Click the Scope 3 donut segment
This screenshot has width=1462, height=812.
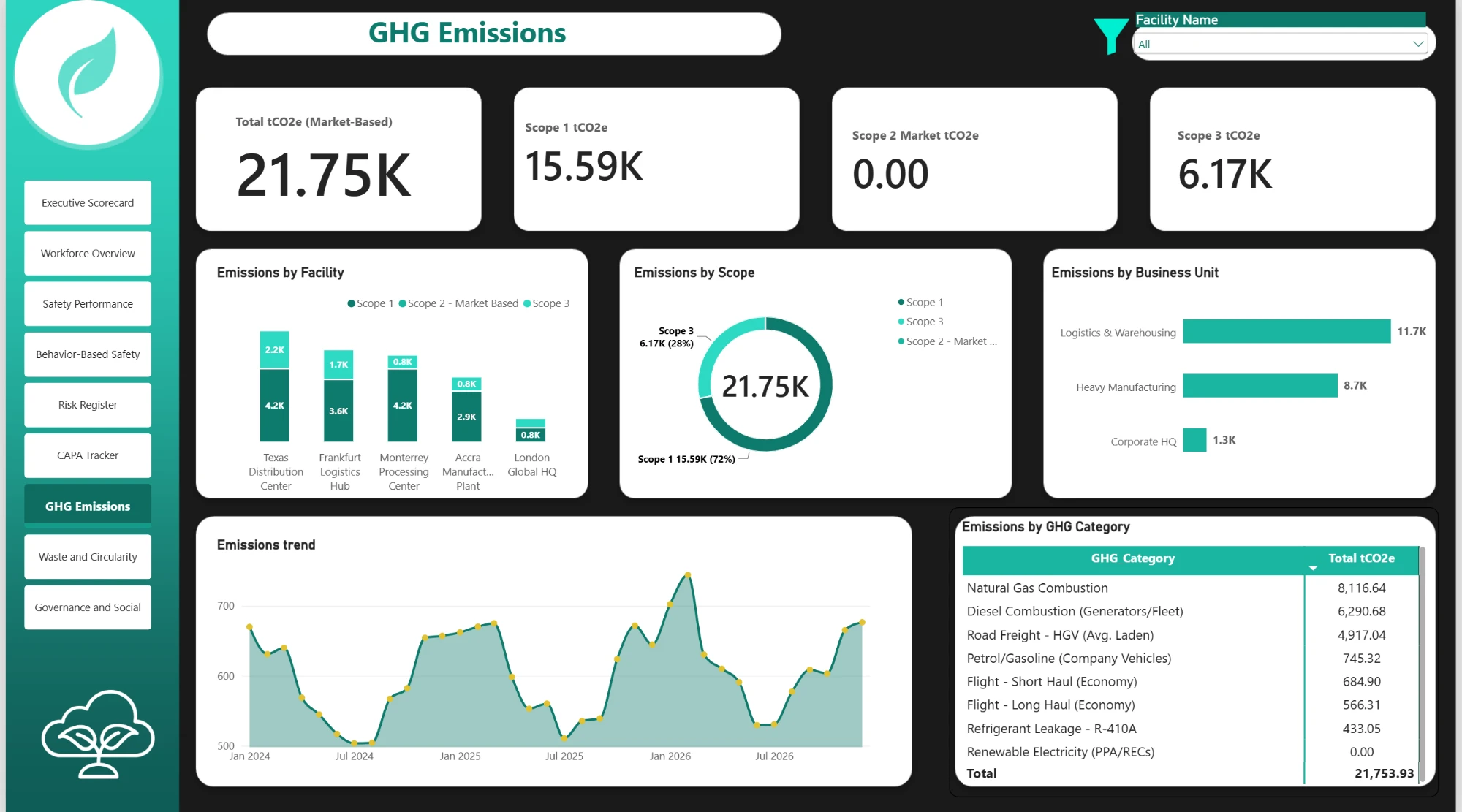coord(717,346)
